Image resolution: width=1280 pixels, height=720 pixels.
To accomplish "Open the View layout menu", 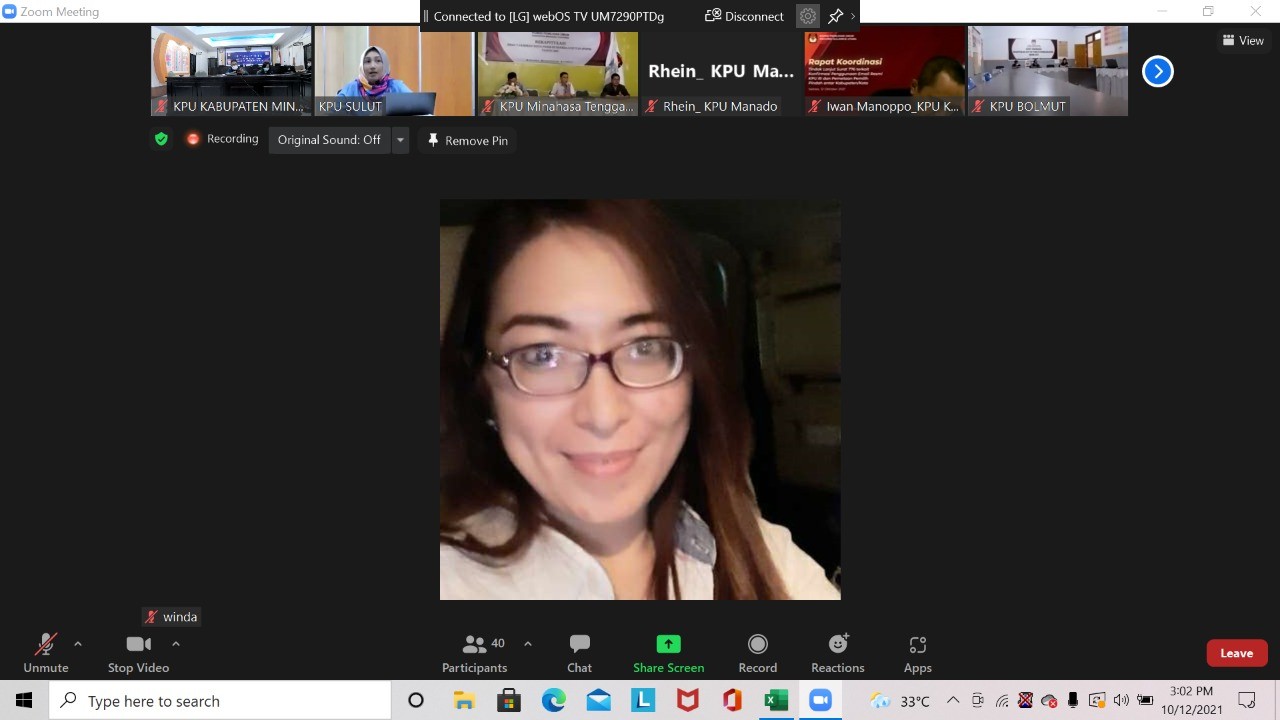I will click(x=1243, y=41).
